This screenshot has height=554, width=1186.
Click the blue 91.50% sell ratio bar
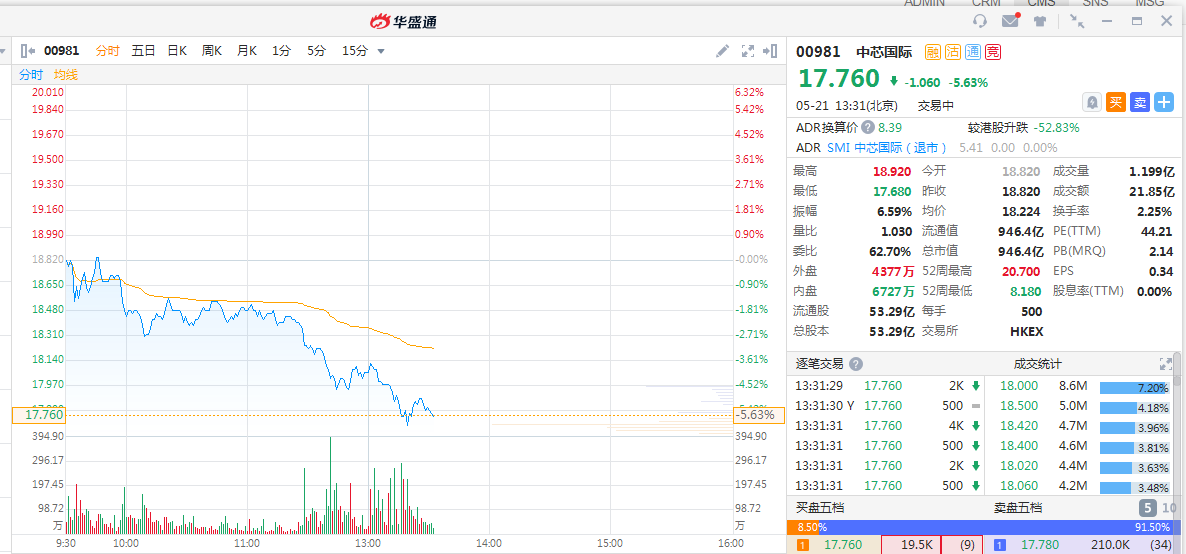(x=998, y=527)
